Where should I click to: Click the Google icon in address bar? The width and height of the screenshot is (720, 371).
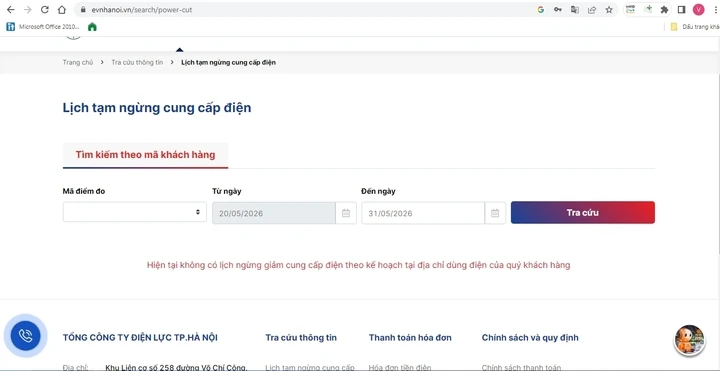click(540, 10)
